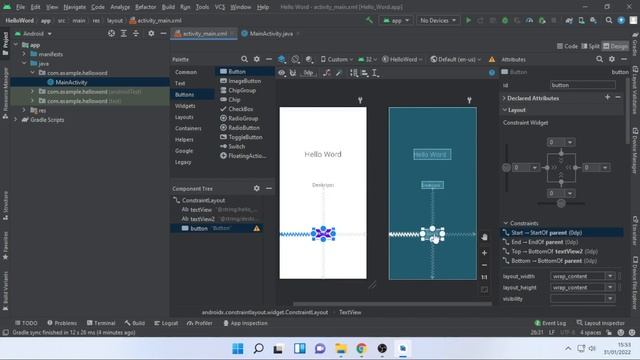Open Layout Inspector
640x360 pixels.
(x=600, y=323)
